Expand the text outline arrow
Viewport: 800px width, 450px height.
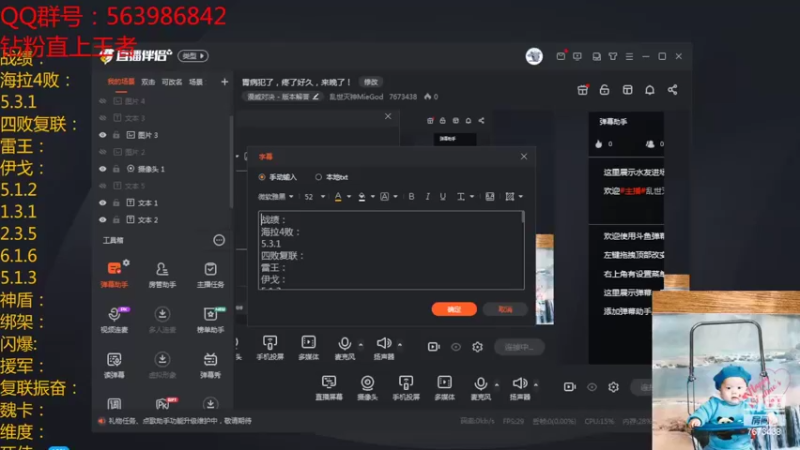pyautogui.click(x=395, y=196)
